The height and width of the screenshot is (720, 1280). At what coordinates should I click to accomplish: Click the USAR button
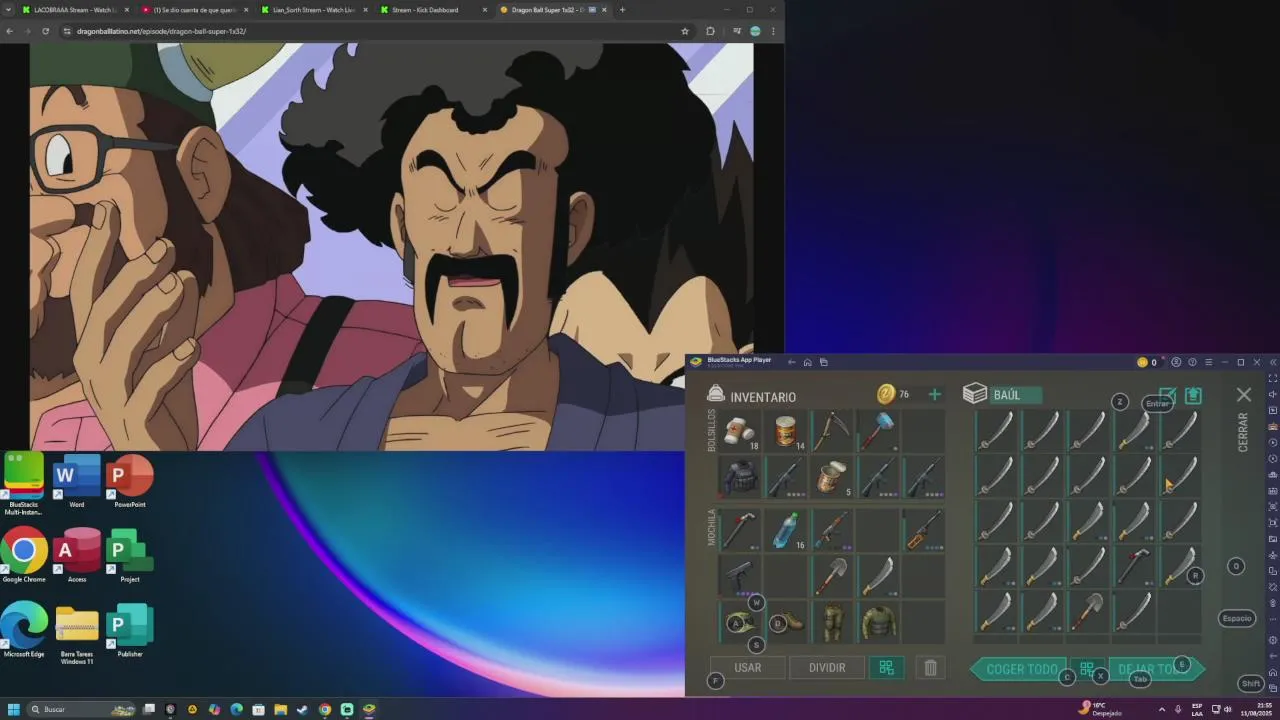[x=747, y=668]
